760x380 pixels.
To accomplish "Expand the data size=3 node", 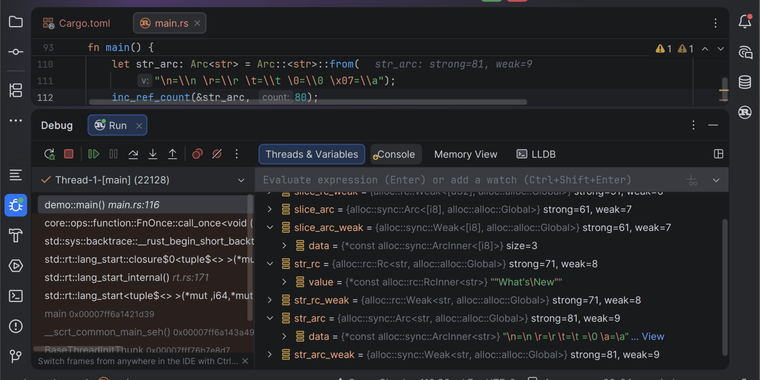I will tap(285, 246).
